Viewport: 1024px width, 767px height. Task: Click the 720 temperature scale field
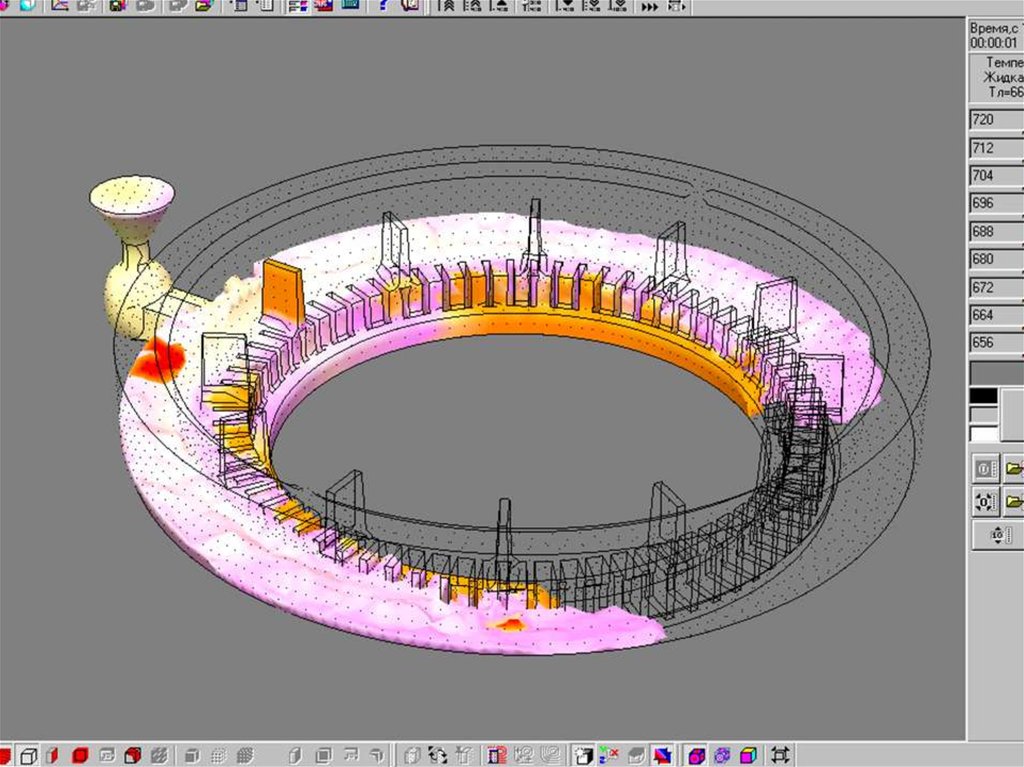tap(995, 120)
